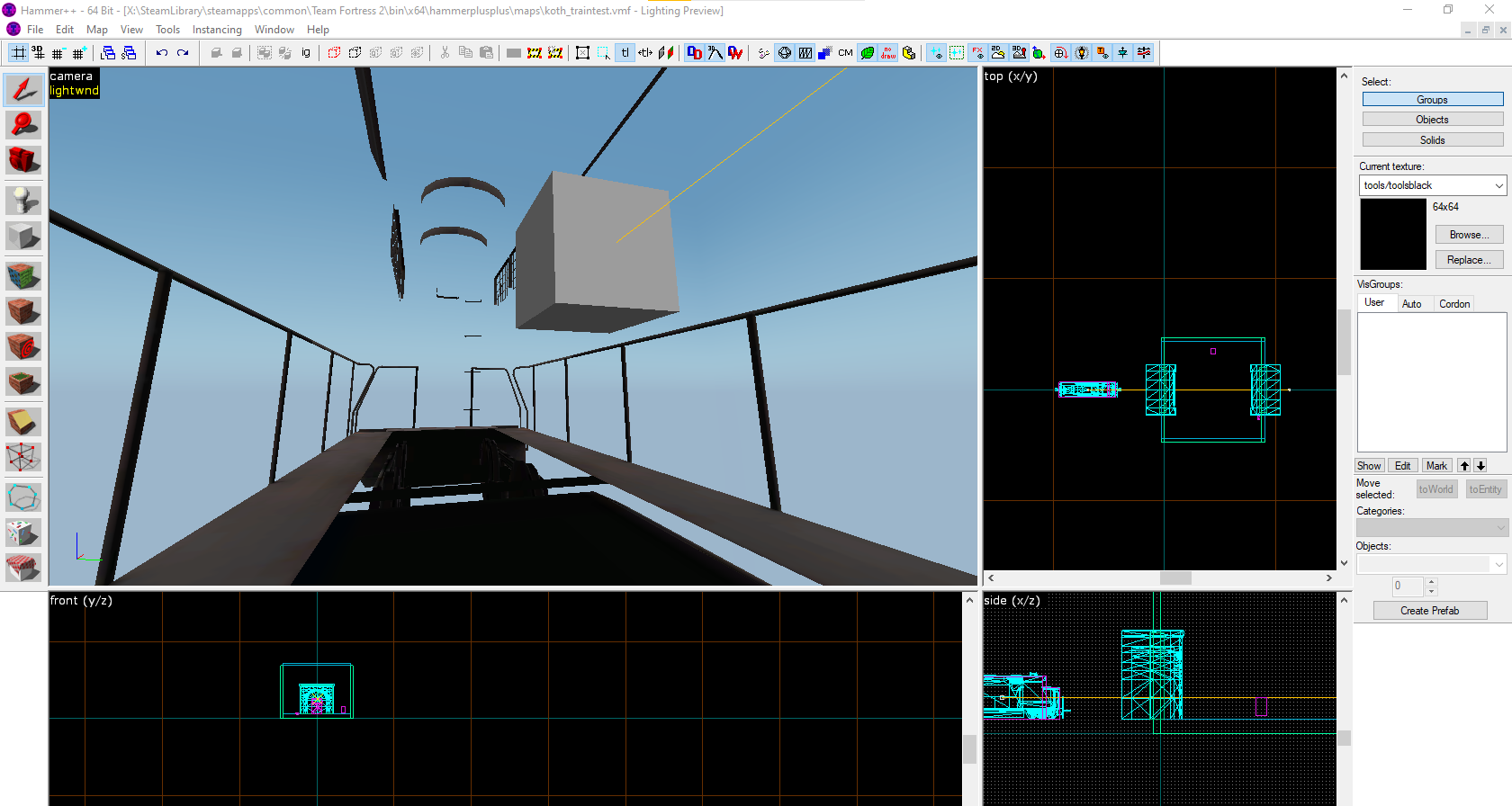This screenshot has height=806, width=1512.
Task: Click the CM collision models icon
Action: 845,53
